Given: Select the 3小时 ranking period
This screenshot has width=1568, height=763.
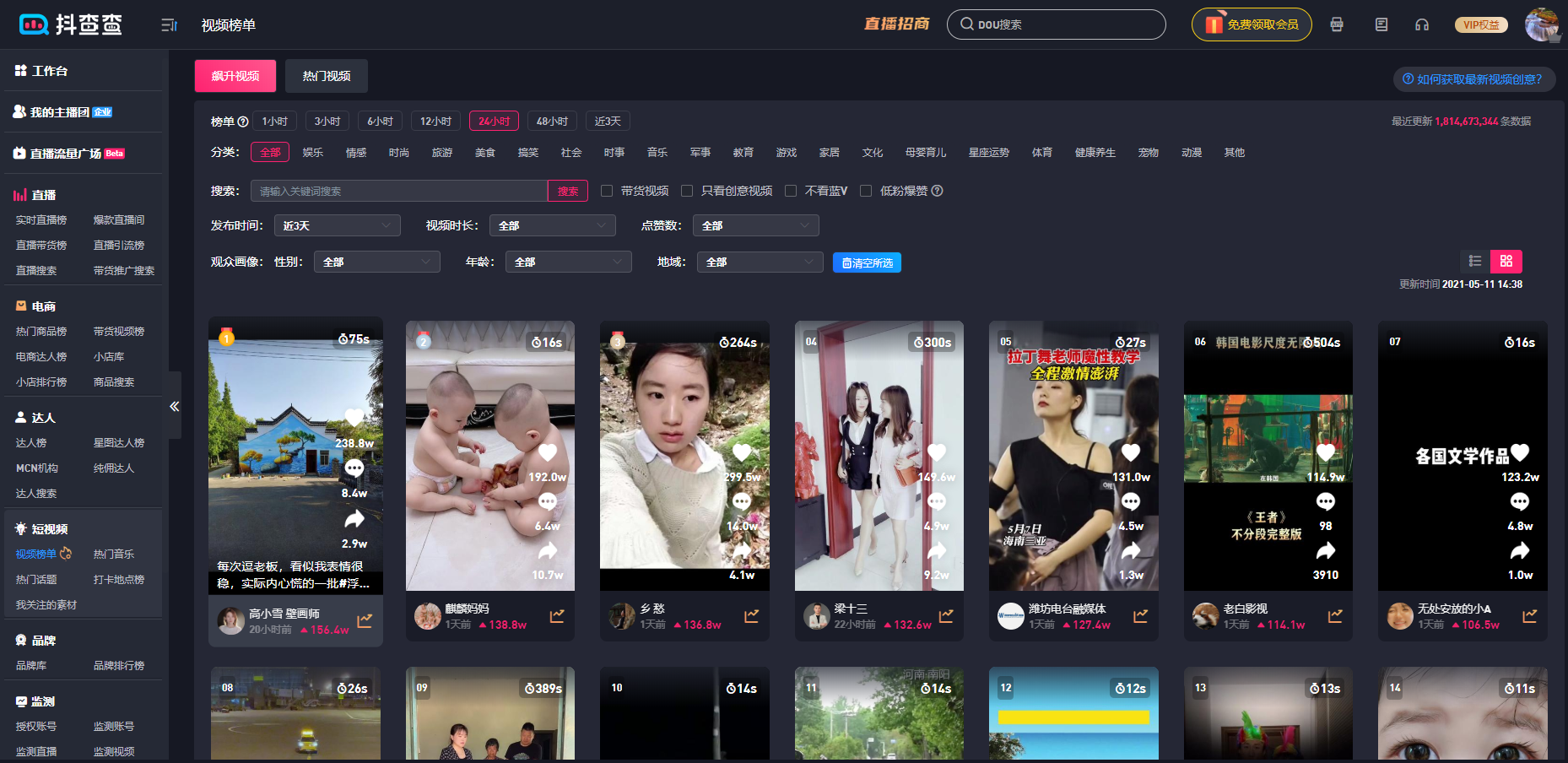Looking at the screenshot, I should click(327, 122).
